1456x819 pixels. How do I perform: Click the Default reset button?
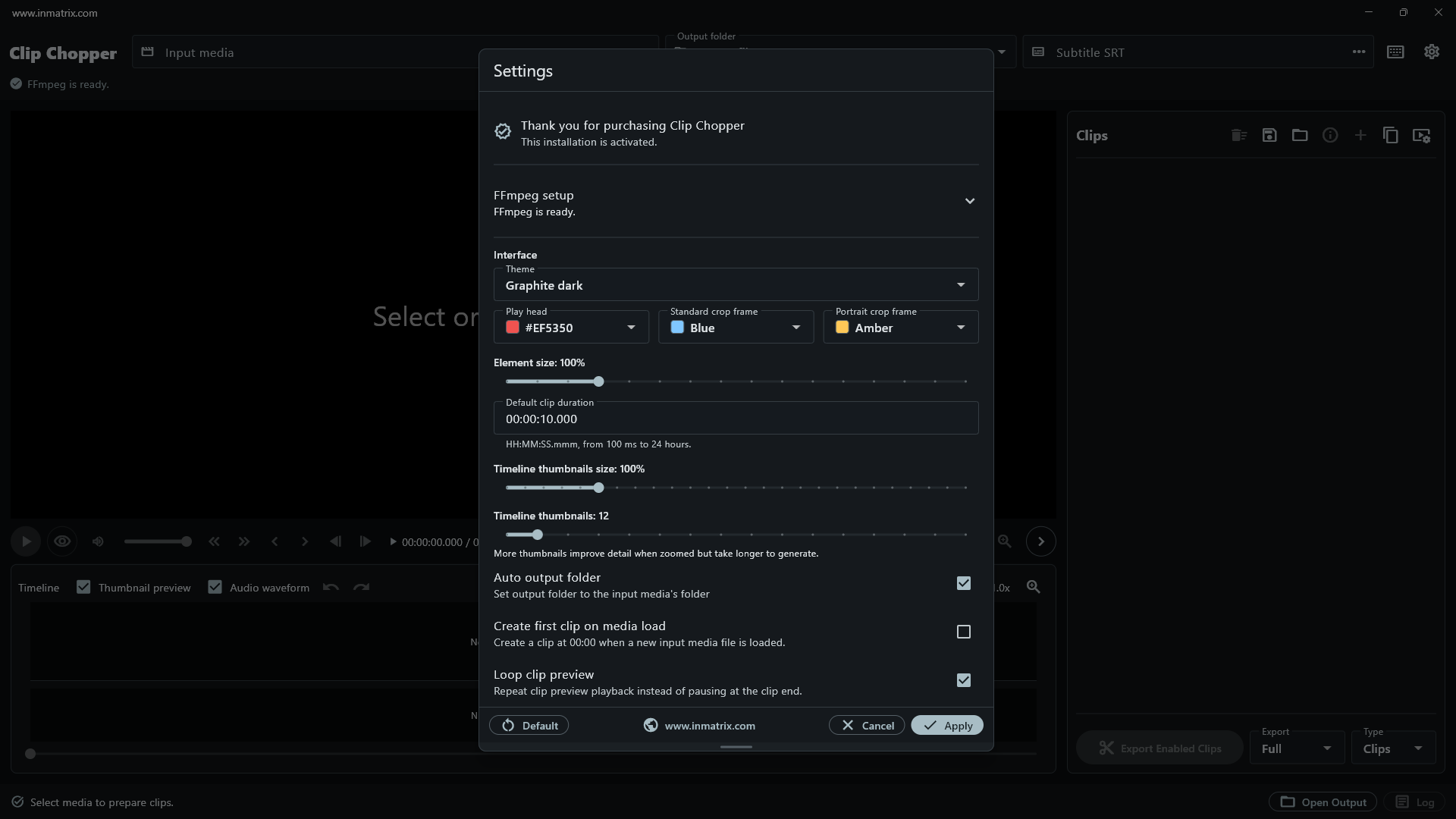pos(529,726)
